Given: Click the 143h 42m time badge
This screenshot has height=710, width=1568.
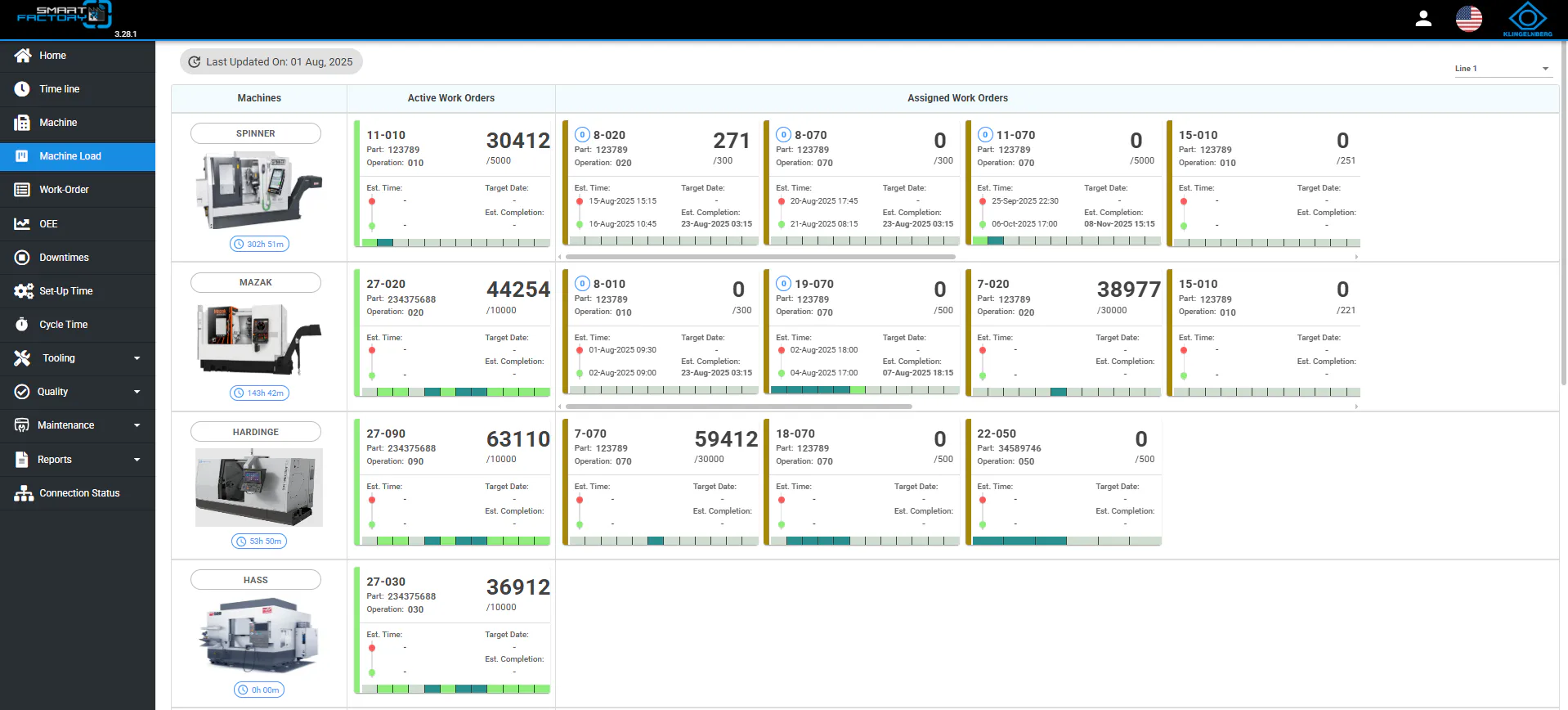Looking at the screenshot, I should point(259,393).
